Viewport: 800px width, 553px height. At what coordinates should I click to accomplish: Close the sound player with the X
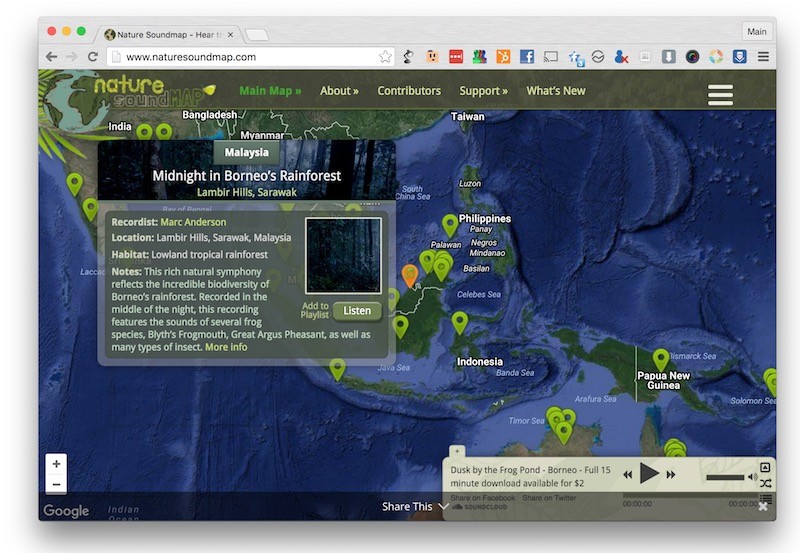[x=763, y=507]
